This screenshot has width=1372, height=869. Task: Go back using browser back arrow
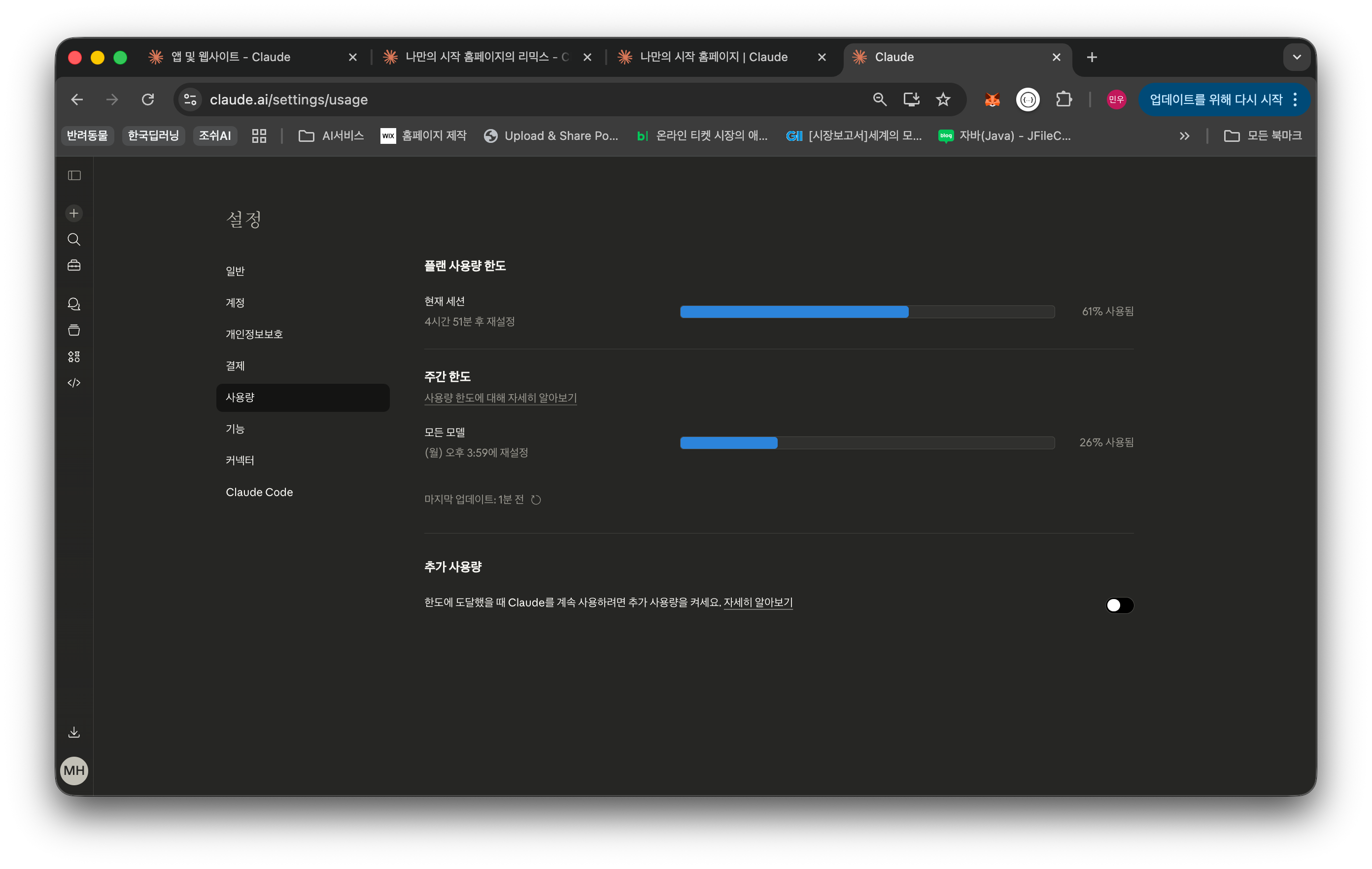click(77, 100)
